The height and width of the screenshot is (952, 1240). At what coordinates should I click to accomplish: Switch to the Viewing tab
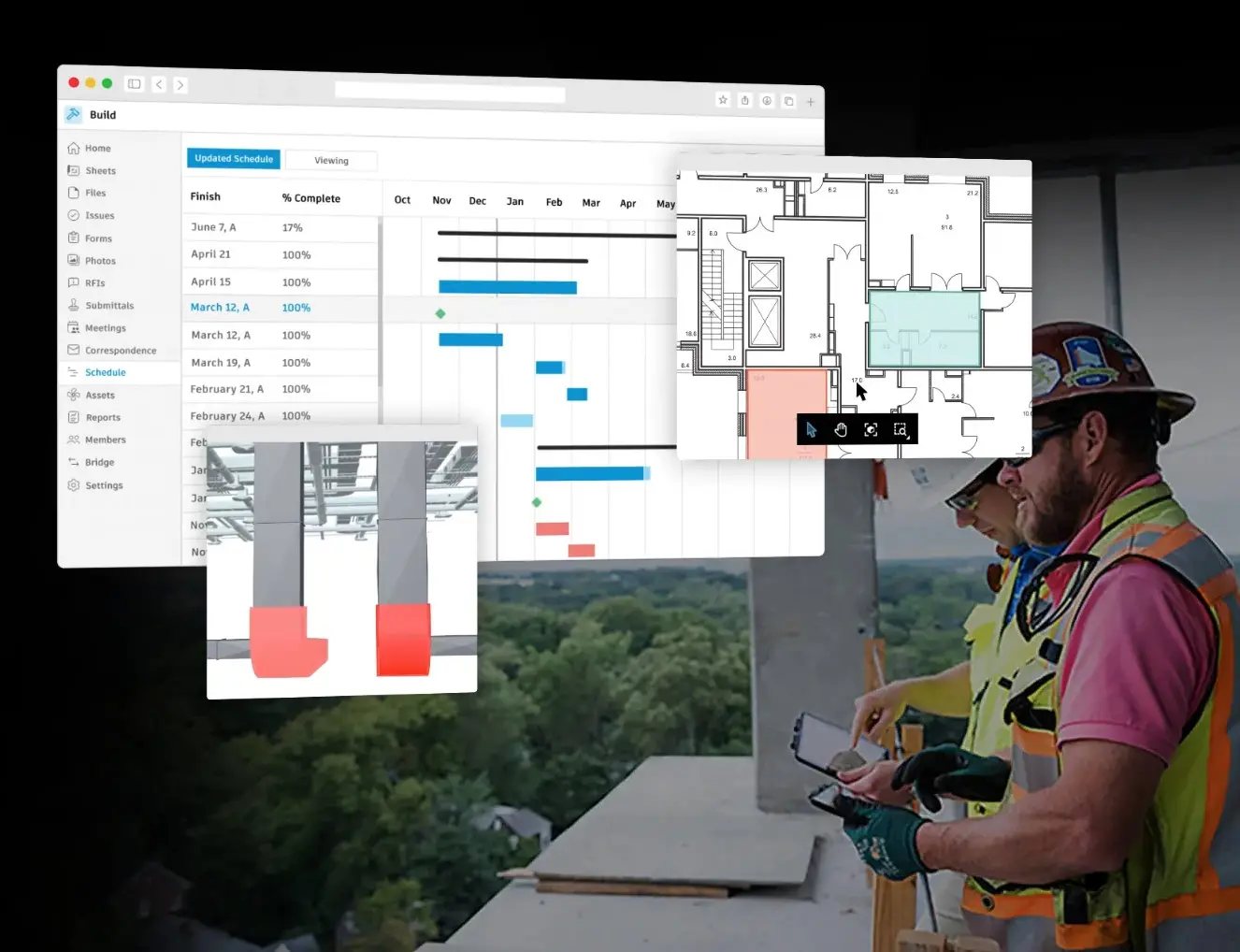[x=331, y=161]
